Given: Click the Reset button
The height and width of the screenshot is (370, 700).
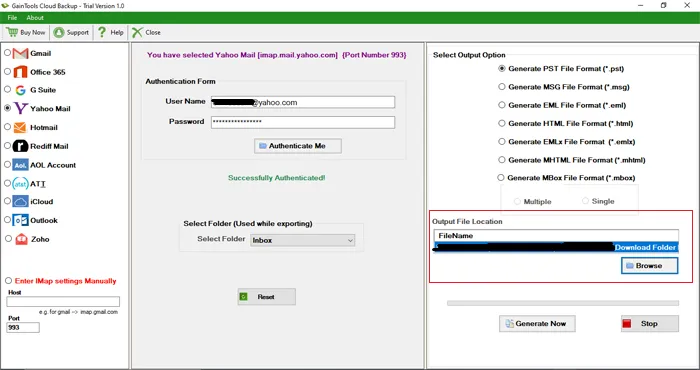Looking at the screenshot, I should coord(267,297).
